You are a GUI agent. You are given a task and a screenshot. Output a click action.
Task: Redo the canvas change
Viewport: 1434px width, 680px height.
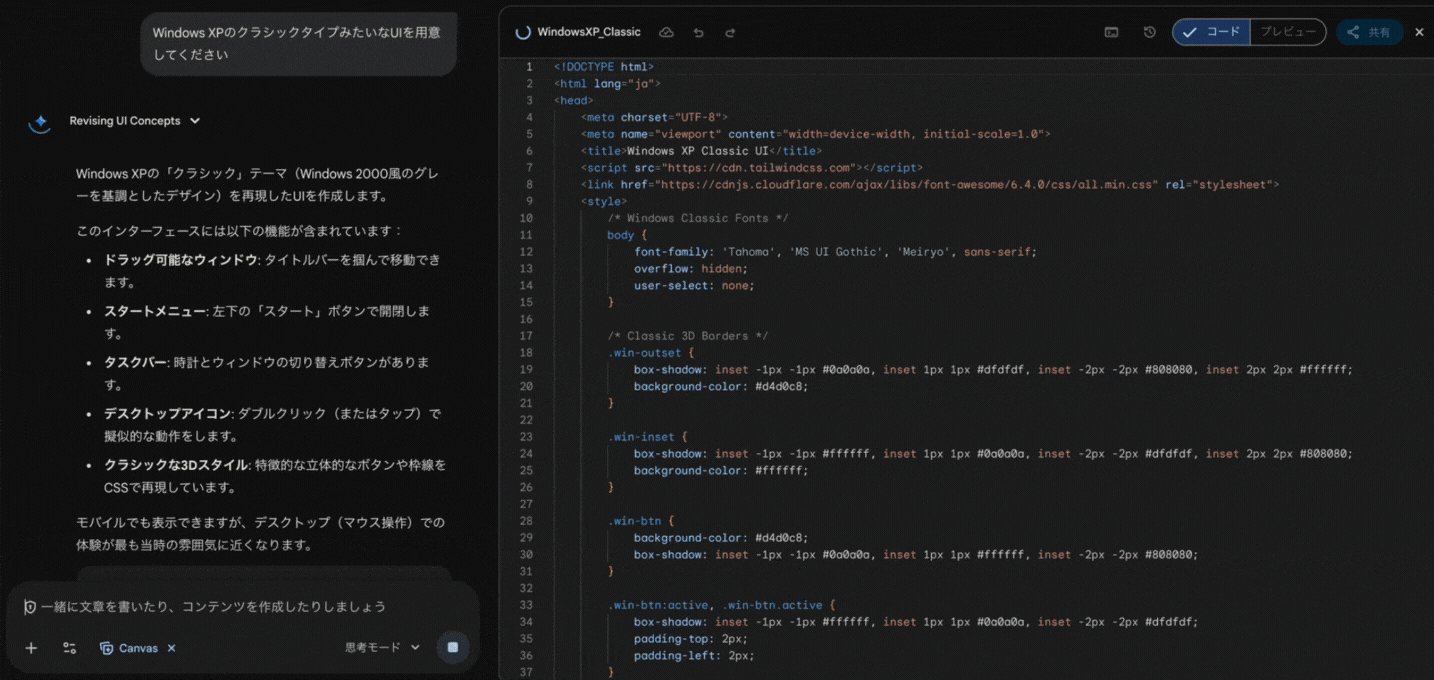pos(730,32)
